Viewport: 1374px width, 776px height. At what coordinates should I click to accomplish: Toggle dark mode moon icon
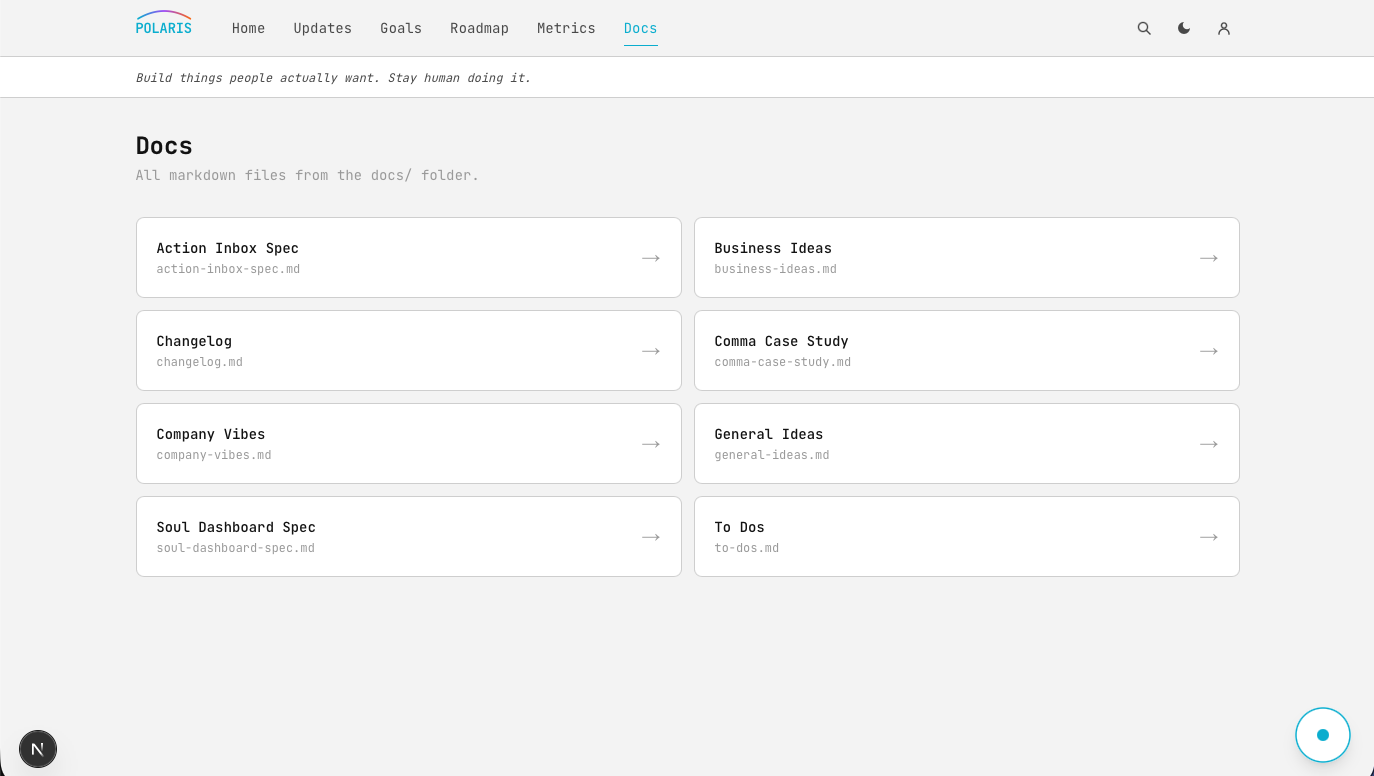(1184, 28)
